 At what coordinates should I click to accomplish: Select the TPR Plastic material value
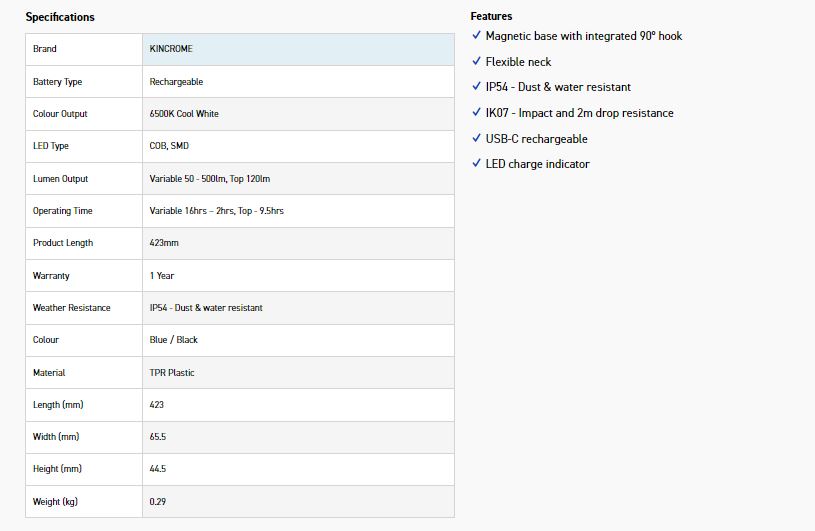click(x=172, y=373)
